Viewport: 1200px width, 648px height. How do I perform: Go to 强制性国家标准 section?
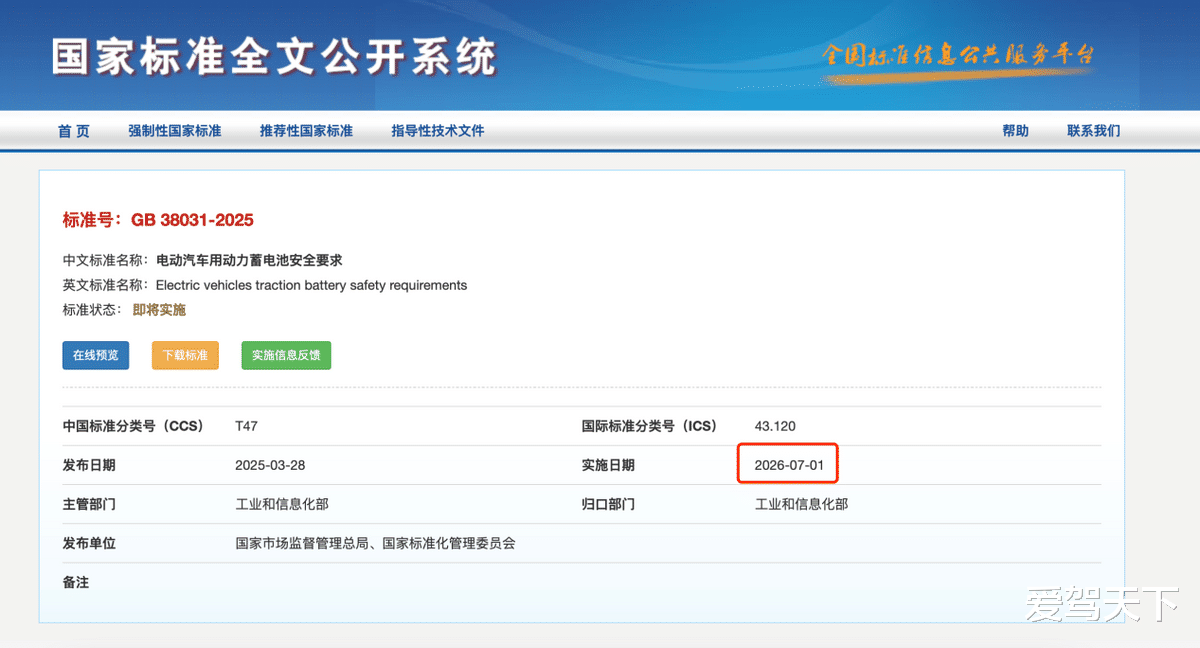(x=174, y=131)
